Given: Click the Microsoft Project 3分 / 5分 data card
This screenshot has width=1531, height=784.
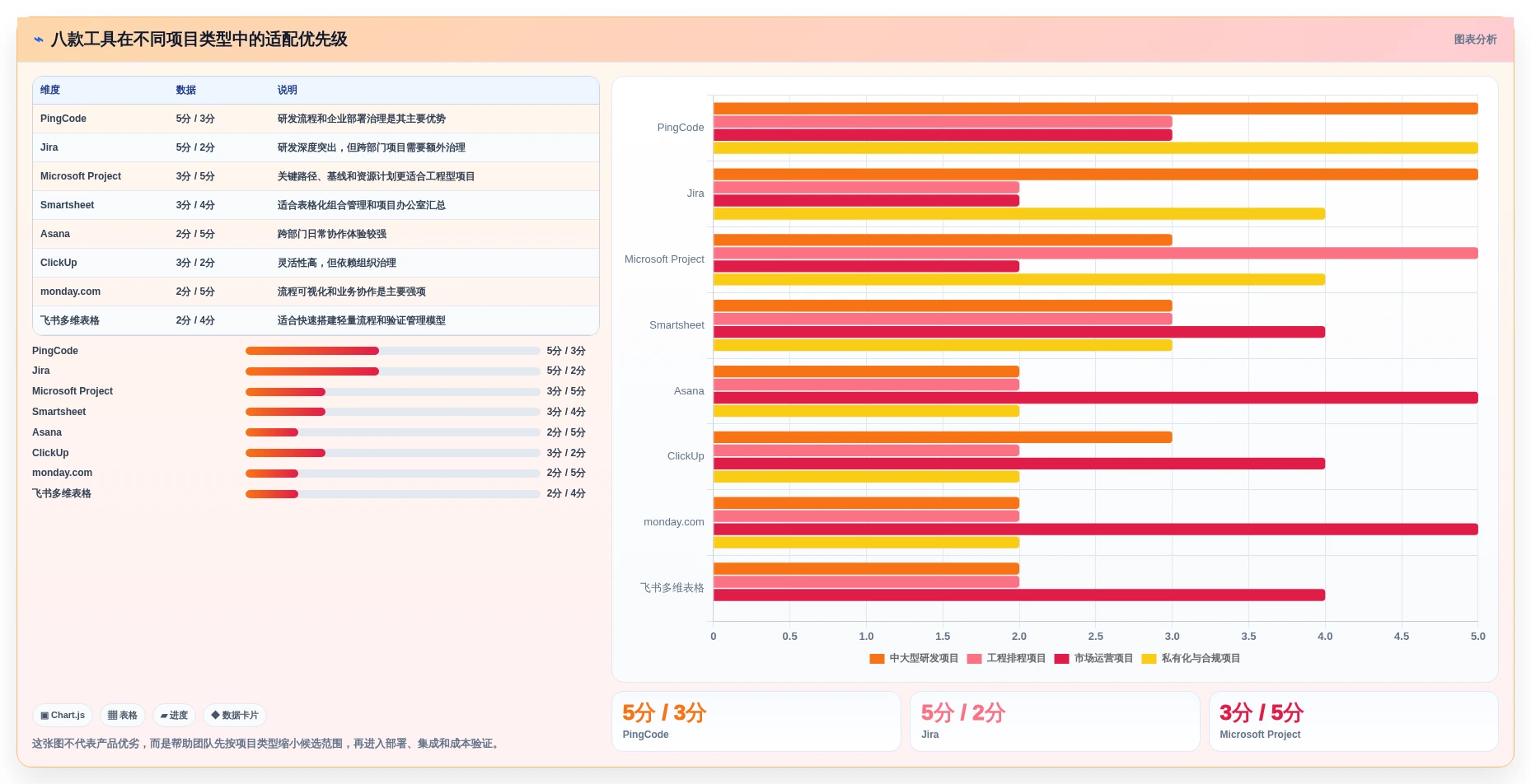Looking at the screenshot, I should point(1353,721).
